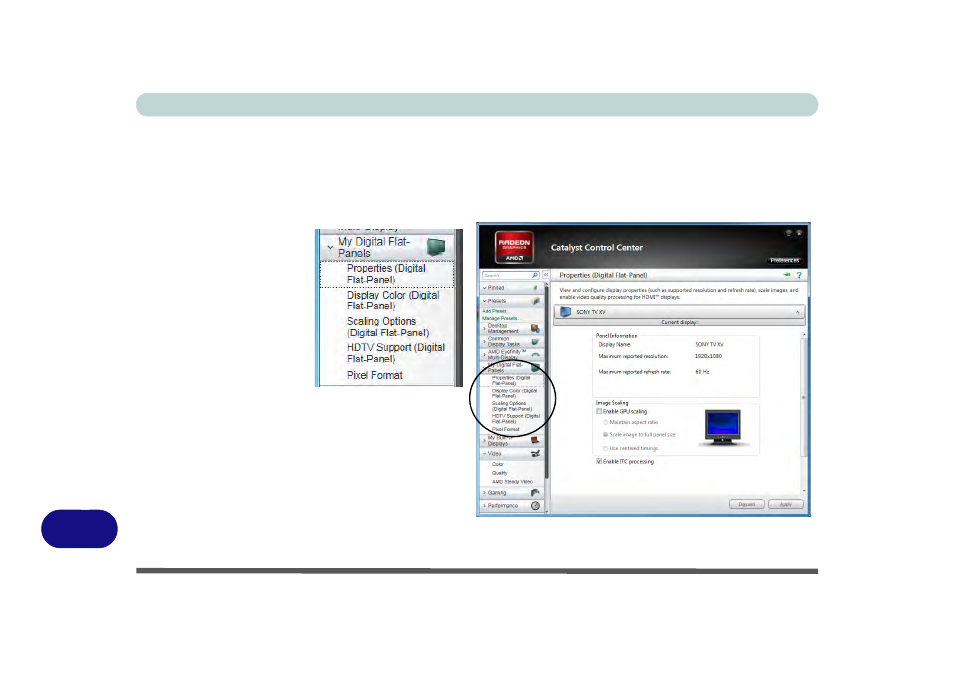Select Maintain aspect ratio radio button

pos(605,422)
